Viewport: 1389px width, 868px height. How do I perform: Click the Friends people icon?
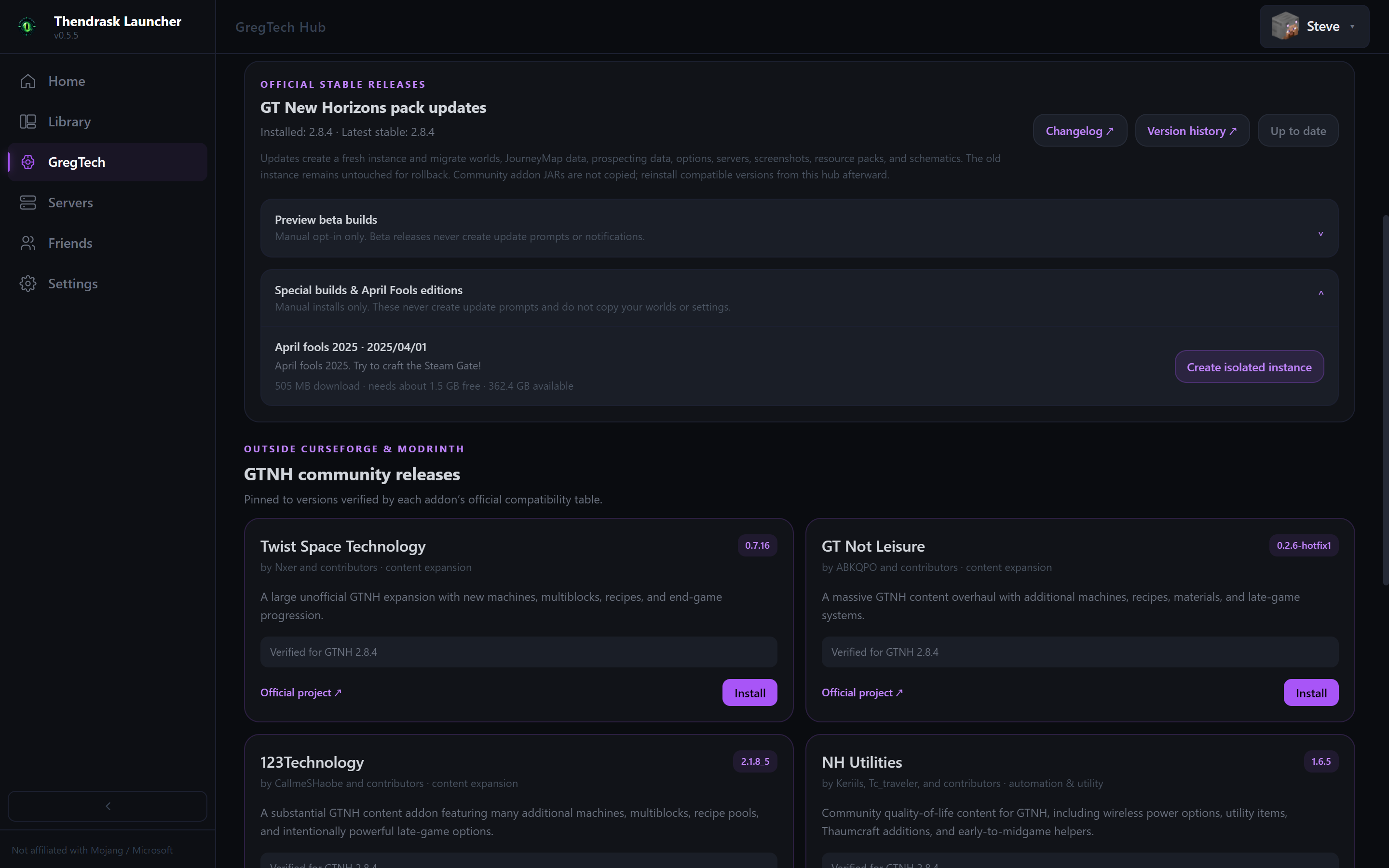(x=27, y=243)
